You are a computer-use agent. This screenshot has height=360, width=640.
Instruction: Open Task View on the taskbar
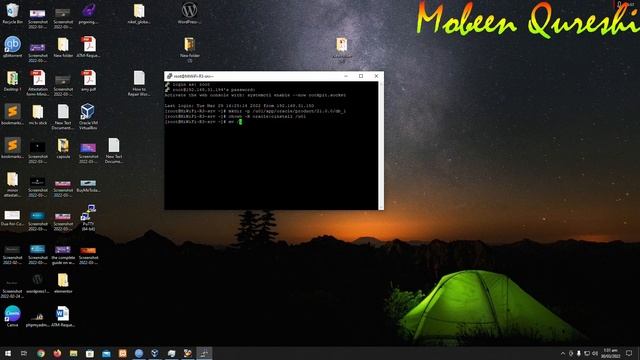24,353
